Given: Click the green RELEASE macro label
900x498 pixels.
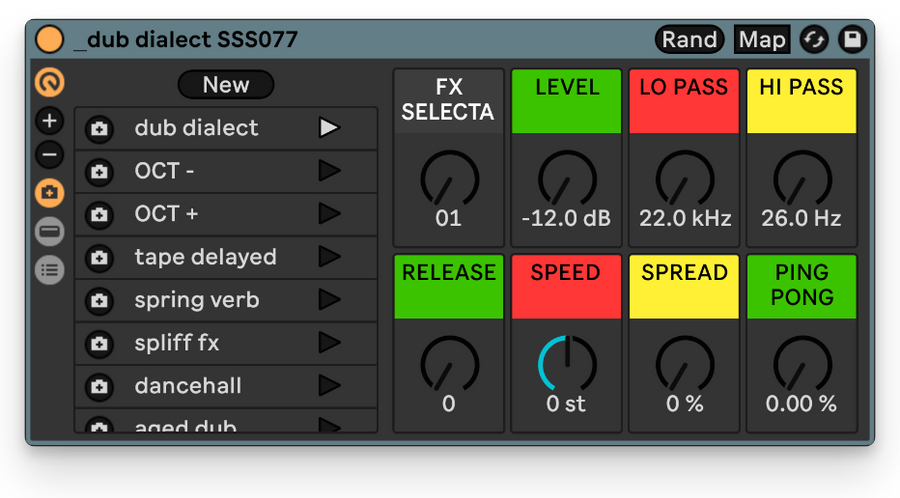Looking at the screenshot, I should click(x=449, y=287).
